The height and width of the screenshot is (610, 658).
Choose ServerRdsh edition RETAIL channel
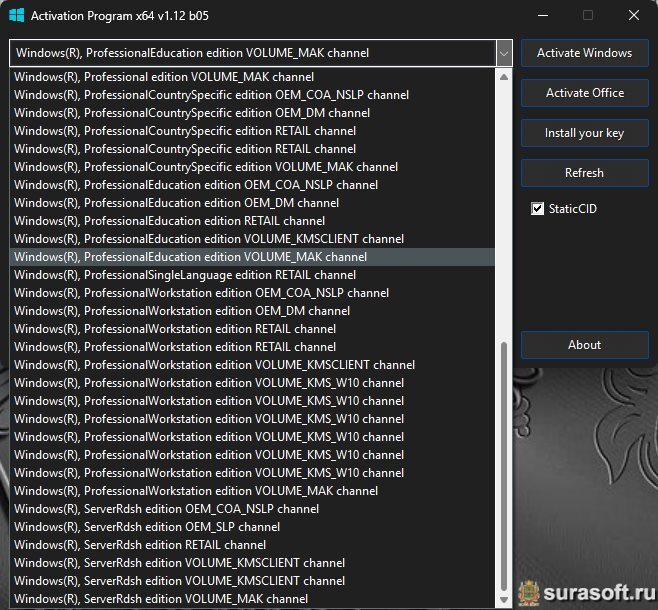(x=252, y=545)
